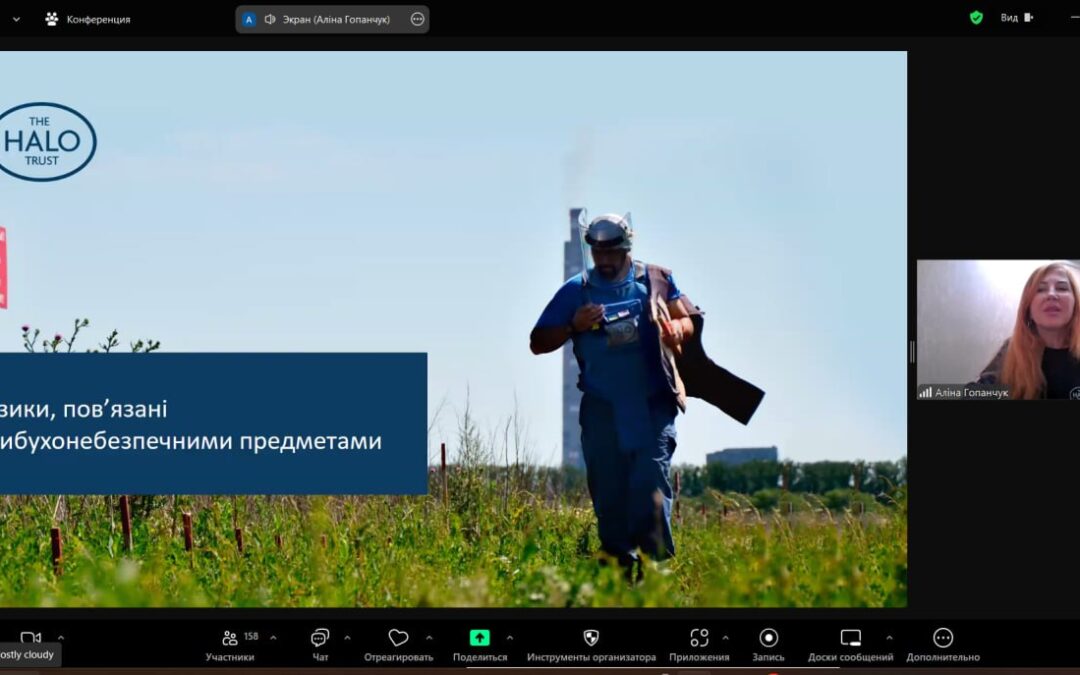Open Доски сообщений whiteboards icon

(x=850, y=638)
